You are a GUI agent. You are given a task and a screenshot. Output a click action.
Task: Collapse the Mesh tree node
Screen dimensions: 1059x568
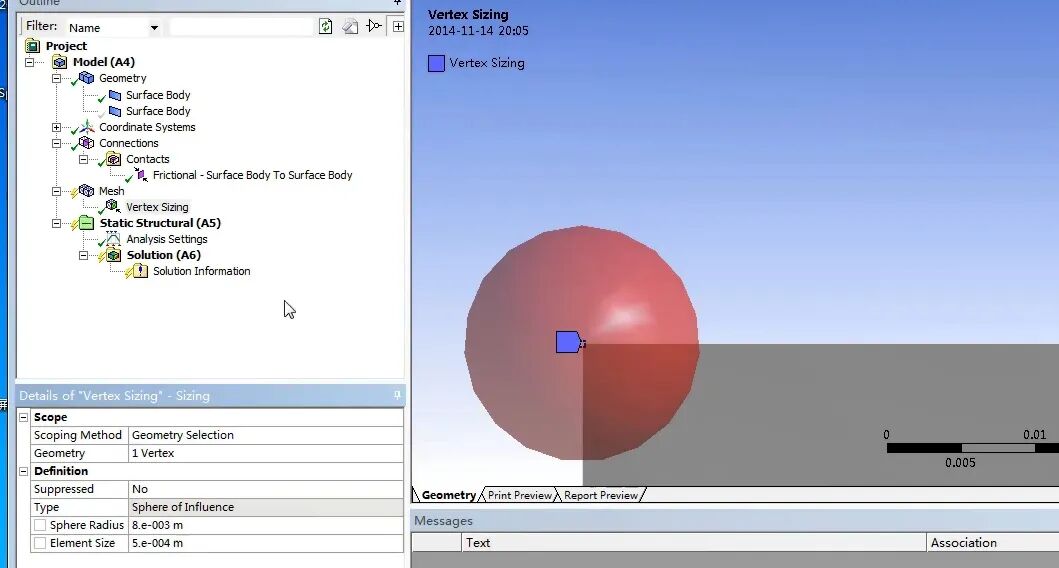click(x=57, y=191)
